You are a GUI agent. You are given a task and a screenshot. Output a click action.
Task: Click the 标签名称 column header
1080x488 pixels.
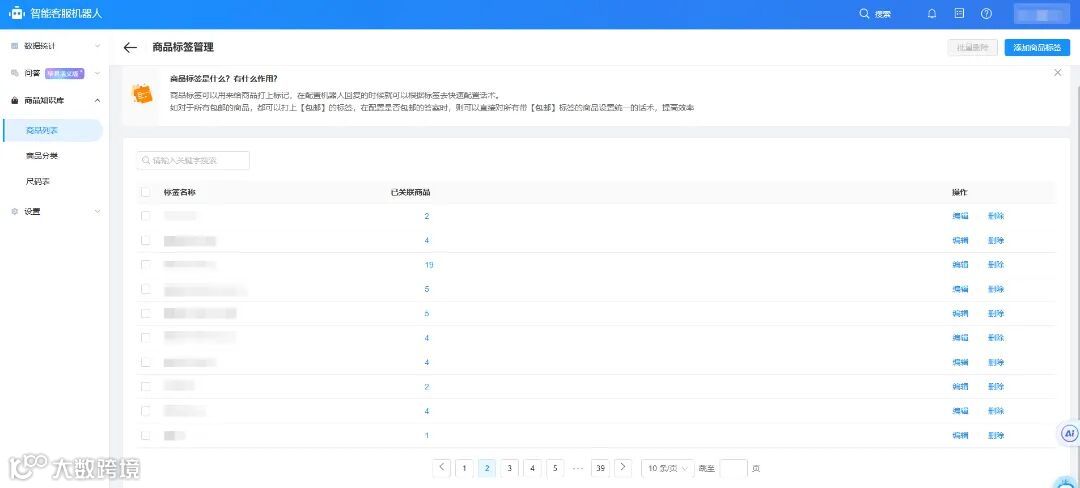[180, 192]
